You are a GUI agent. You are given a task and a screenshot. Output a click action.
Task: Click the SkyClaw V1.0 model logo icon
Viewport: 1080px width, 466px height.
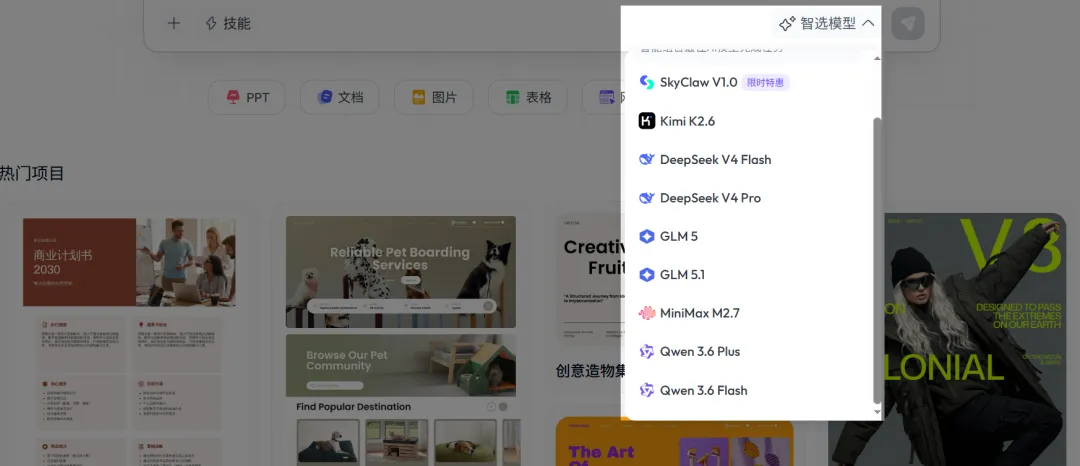point(647,83)
